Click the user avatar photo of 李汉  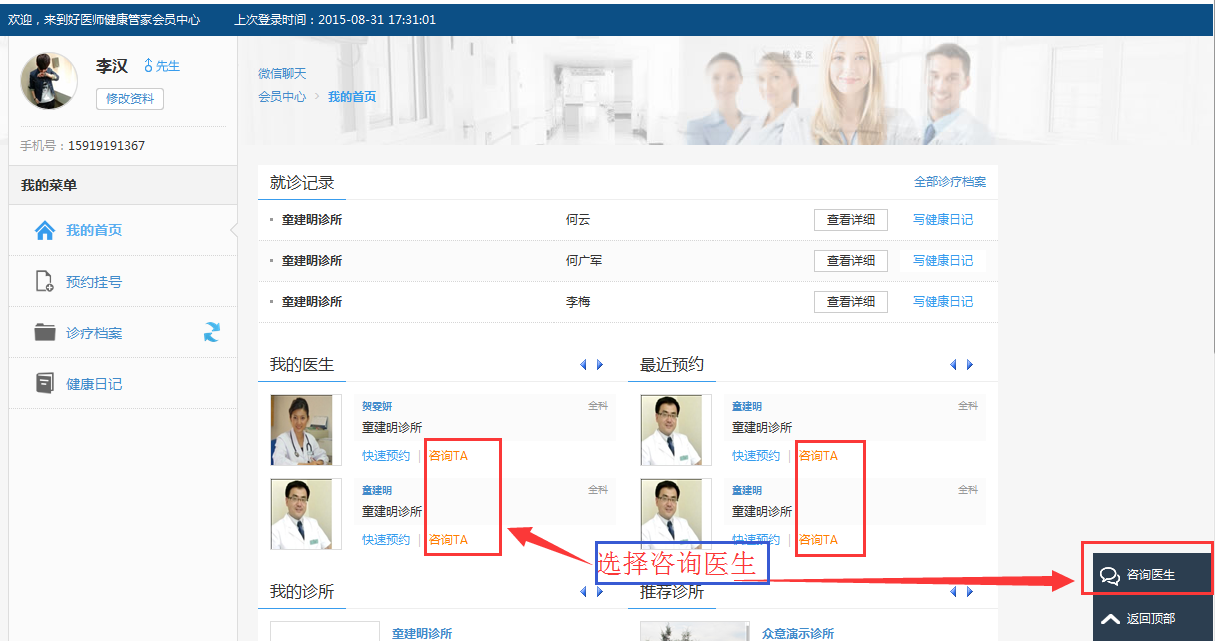pos(48,80)
